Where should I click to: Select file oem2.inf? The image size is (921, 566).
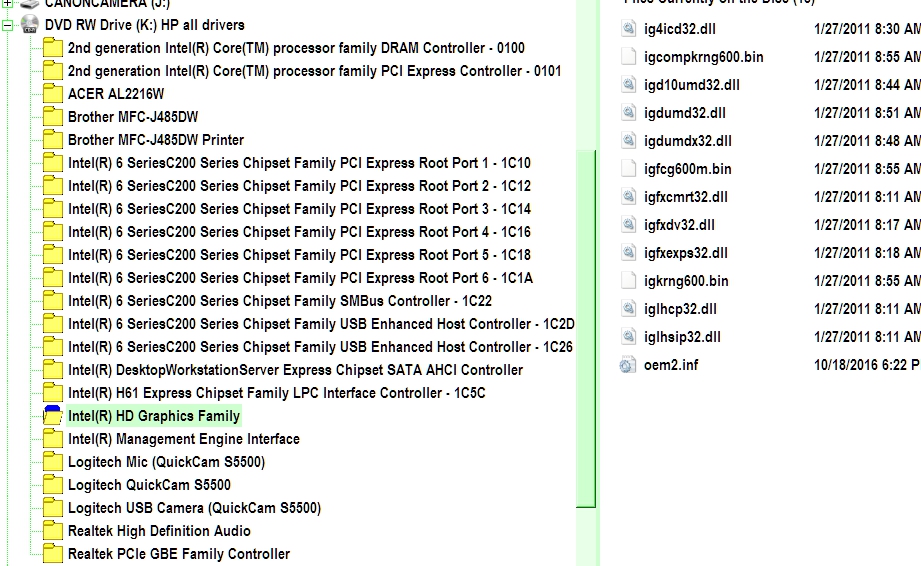(671, 365)
